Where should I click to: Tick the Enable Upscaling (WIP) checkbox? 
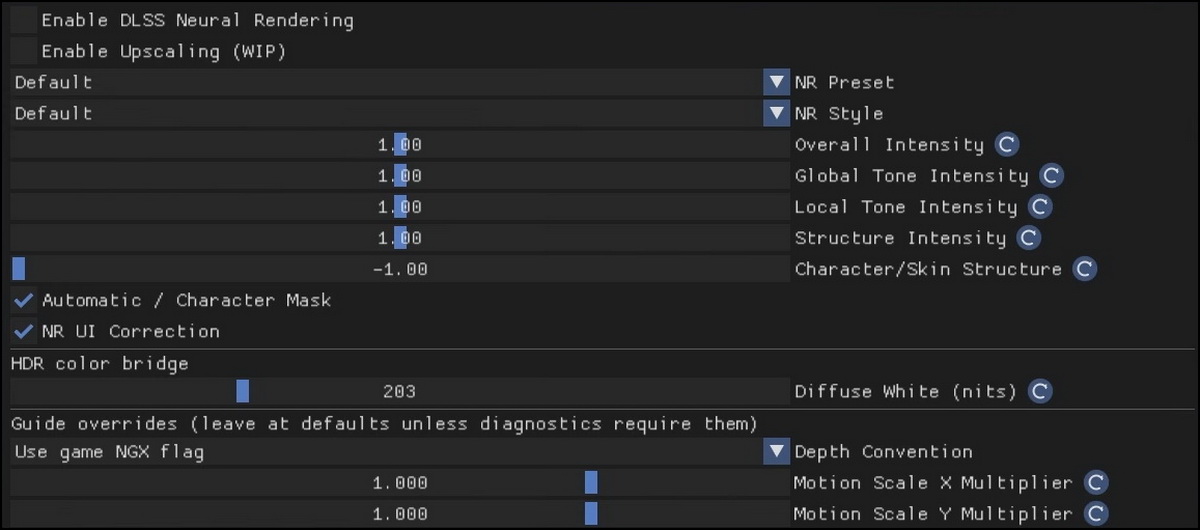[24, 51]
